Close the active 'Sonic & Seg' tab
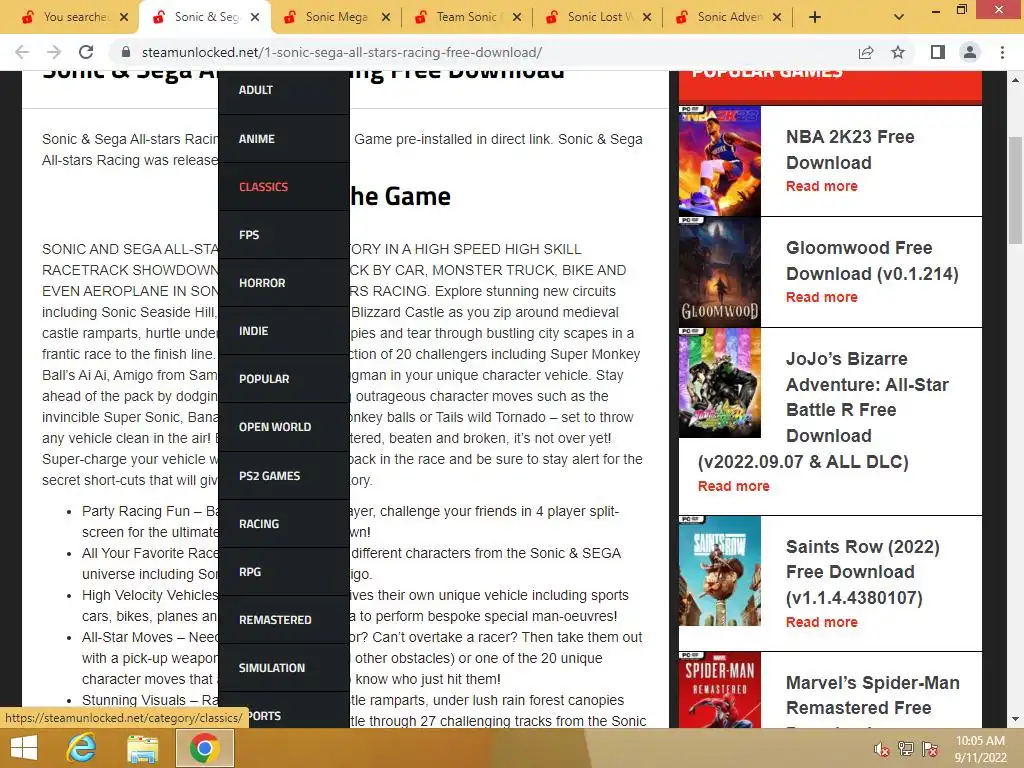 point(255,17)
